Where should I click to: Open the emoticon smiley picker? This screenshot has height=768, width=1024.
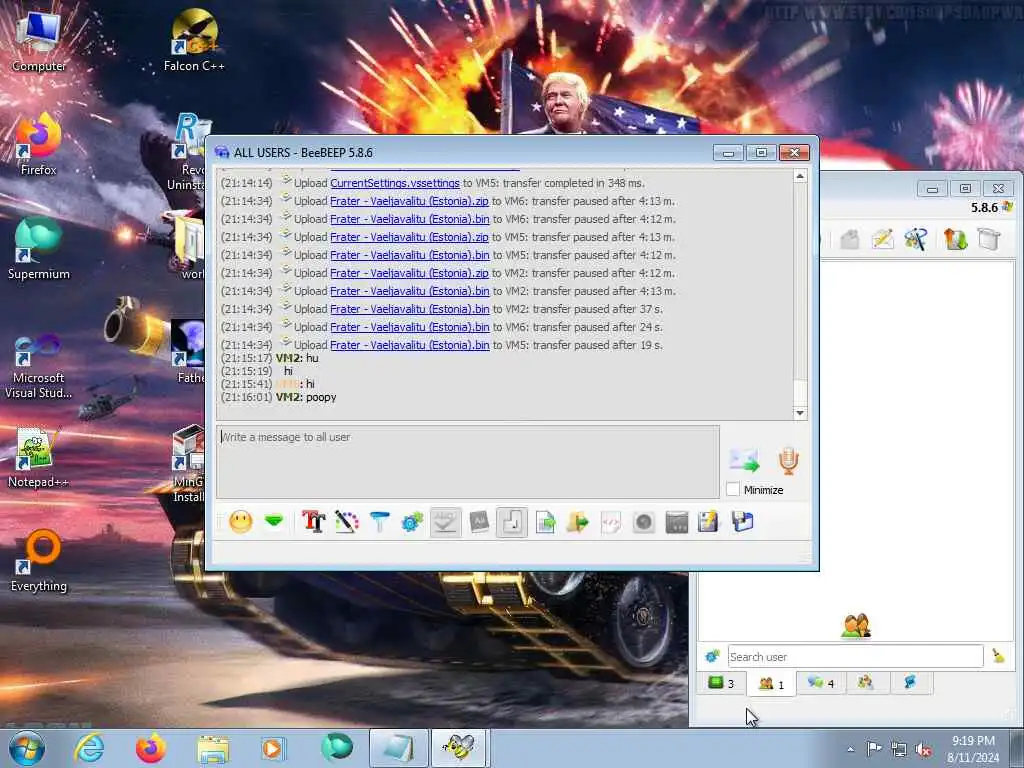click(x=240, y=522)
